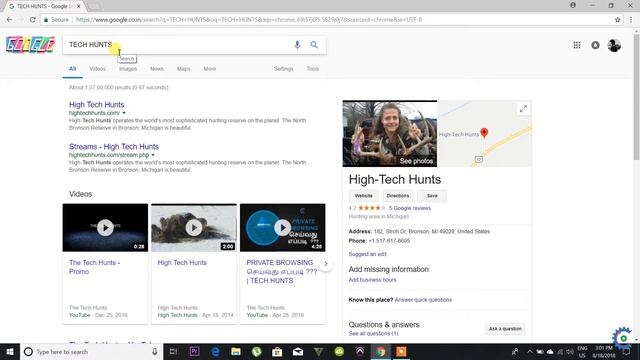640x360 pixels.
Task: Open the volume control in the system tray
Action: click(570, 351)
